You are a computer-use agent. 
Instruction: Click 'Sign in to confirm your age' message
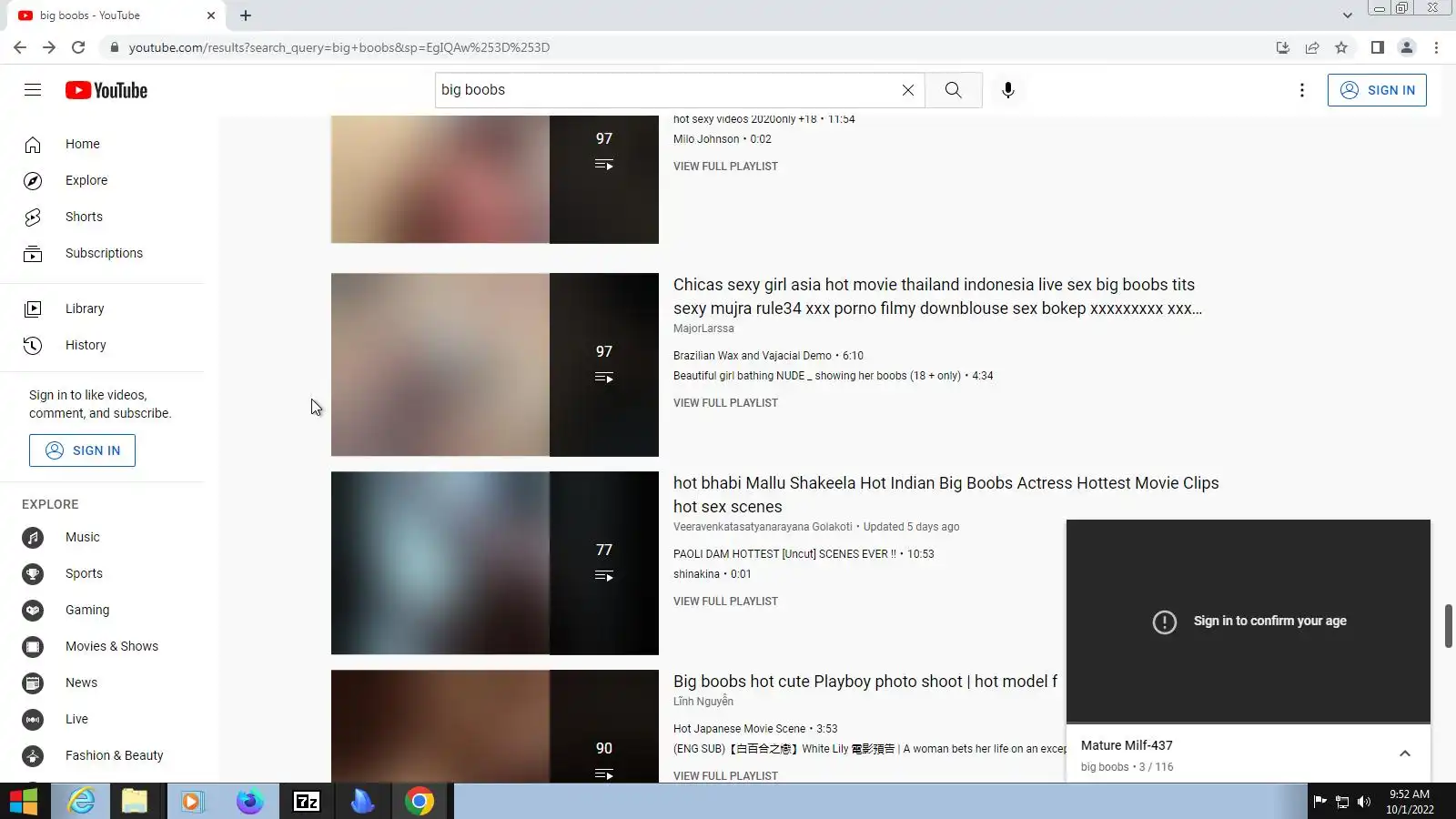[x=1270, y=622]
